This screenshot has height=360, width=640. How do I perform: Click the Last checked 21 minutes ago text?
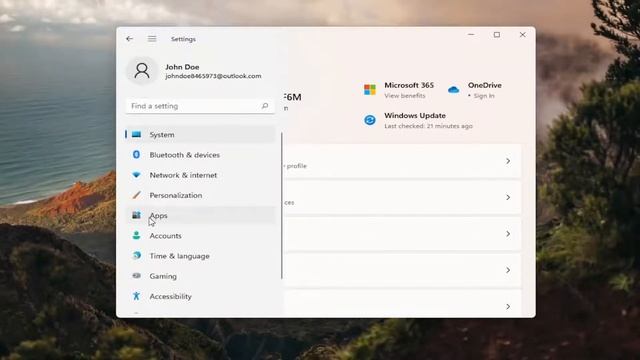[428, 126]
